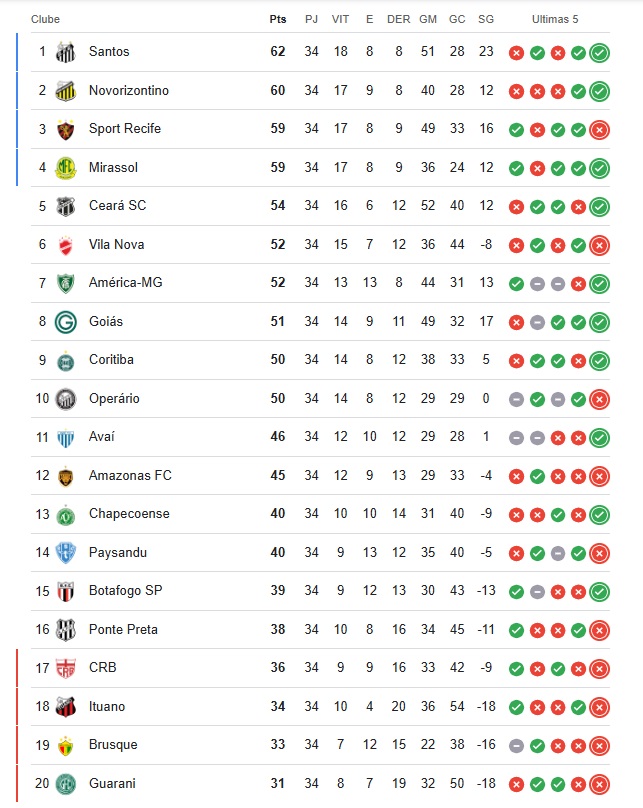This screenshot has height=808, width=643.
Task: Select the SG column header
Action: coord(486,19)
